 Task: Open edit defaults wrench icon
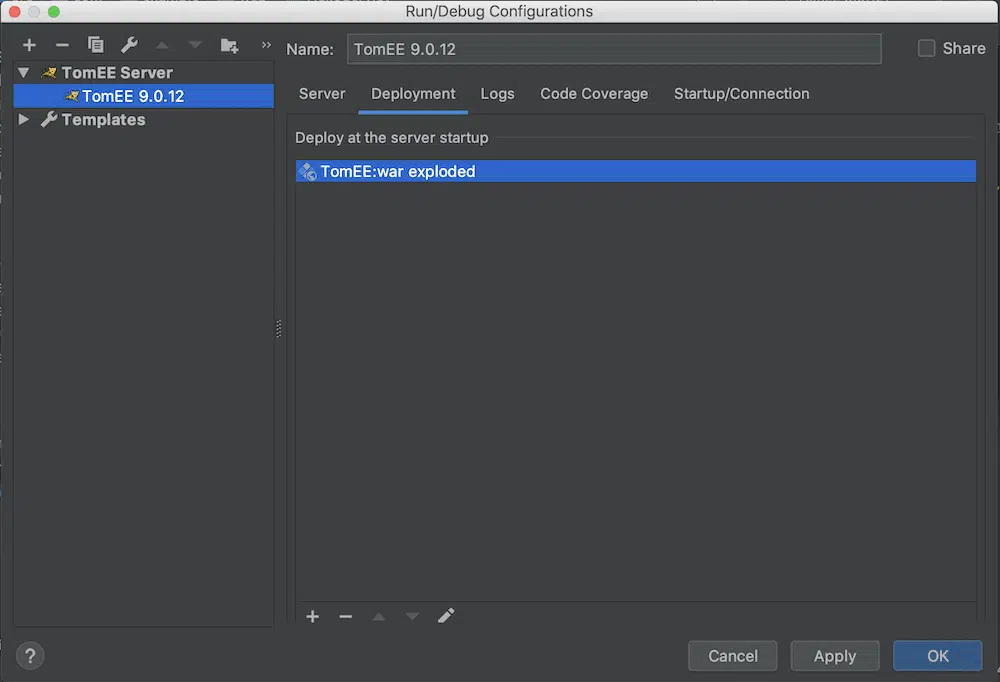(x=129, y=45)
